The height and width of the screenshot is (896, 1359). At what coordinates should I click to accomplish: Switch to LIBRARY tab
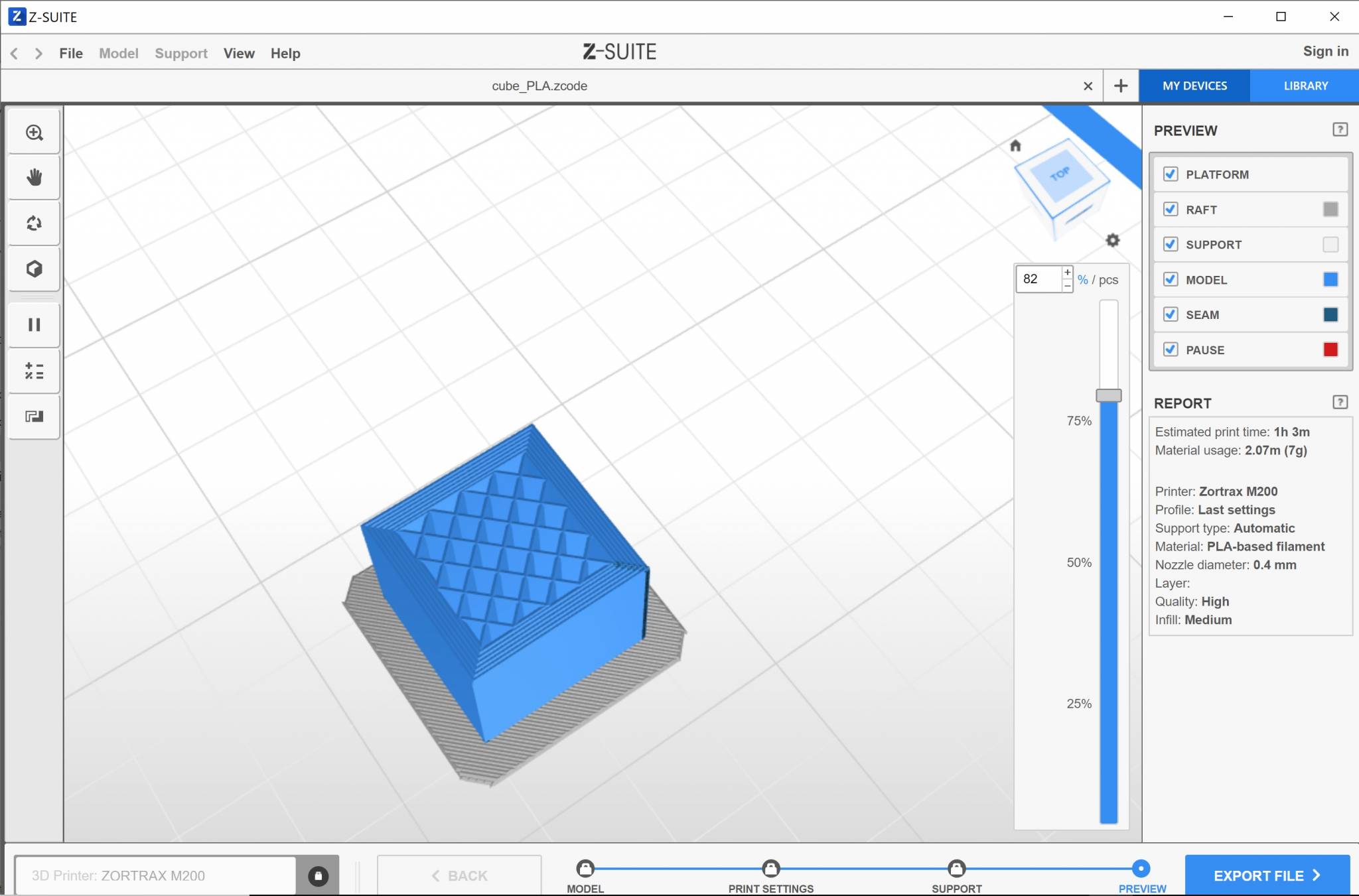tap(1305, 86)
